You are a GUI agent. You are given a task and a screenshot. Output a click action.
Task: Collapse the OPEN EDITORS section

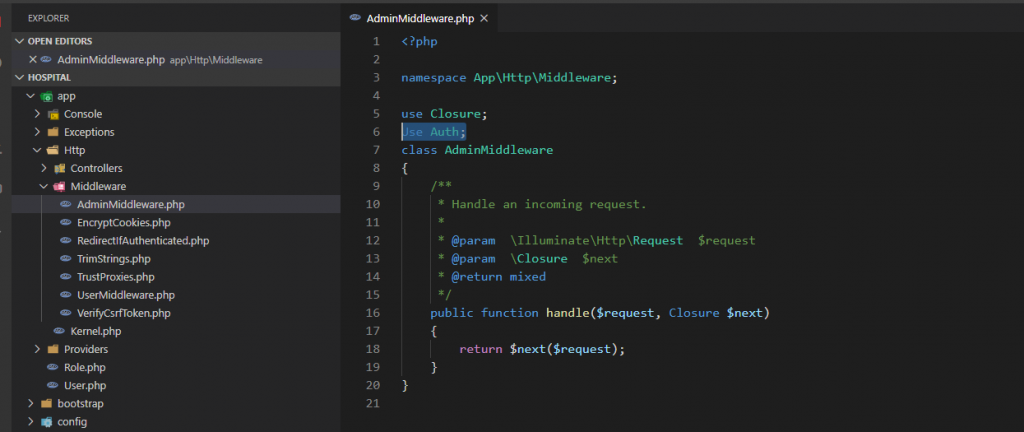20,41
